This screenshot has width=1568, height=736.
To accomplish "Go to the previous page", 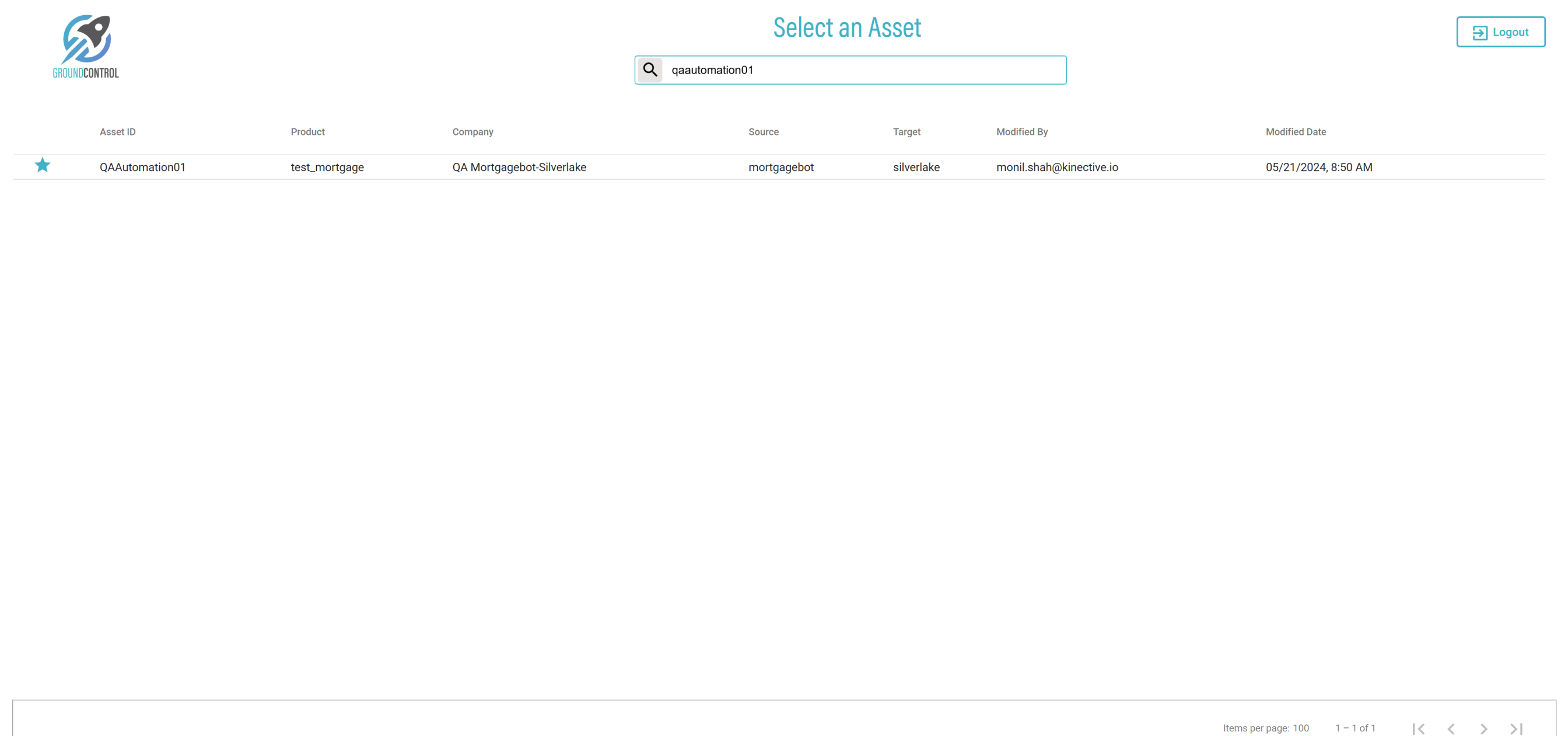I will pos(1451,728).
